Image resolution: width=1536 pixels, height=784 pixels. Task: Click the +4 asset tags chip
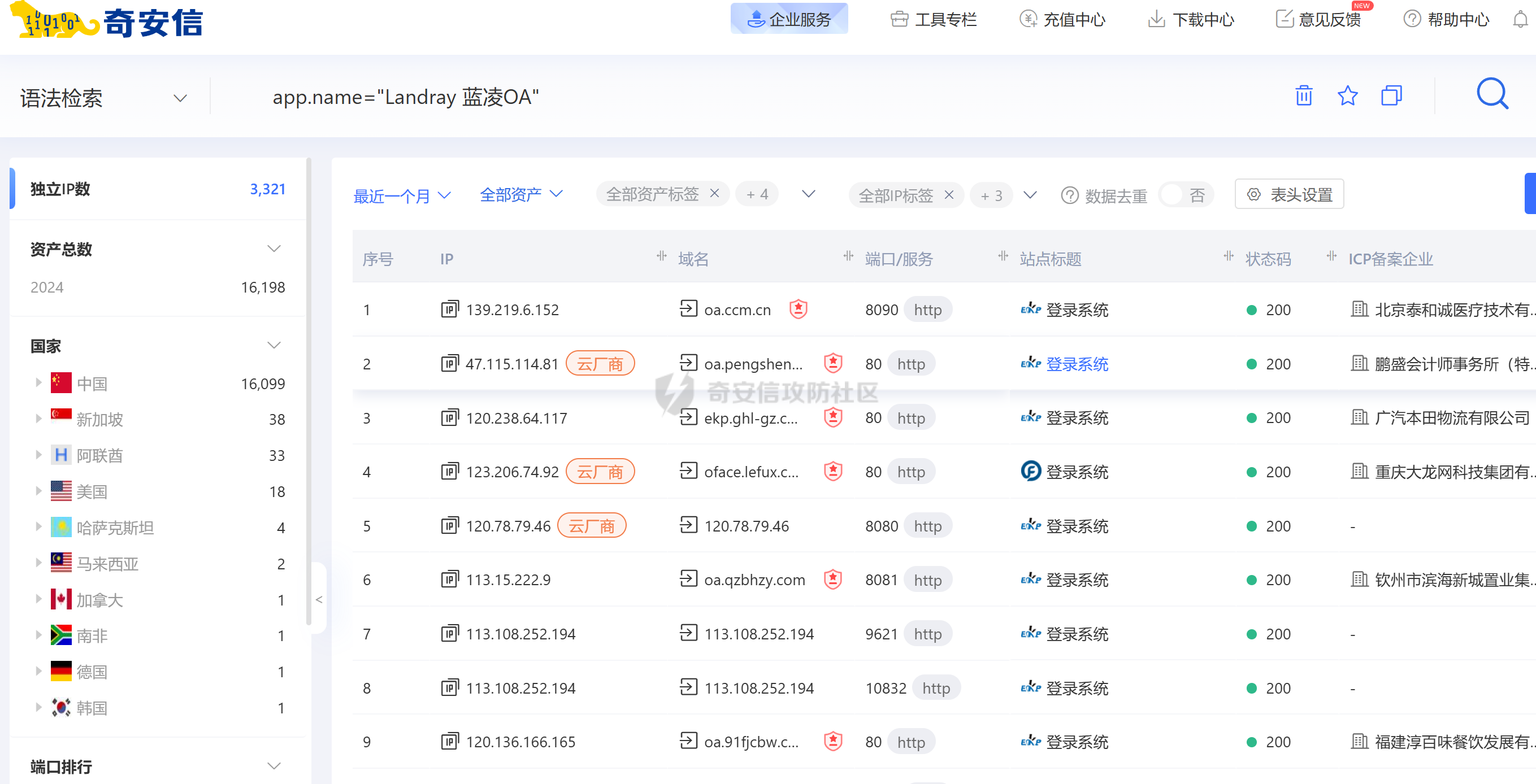click(757, 194)
